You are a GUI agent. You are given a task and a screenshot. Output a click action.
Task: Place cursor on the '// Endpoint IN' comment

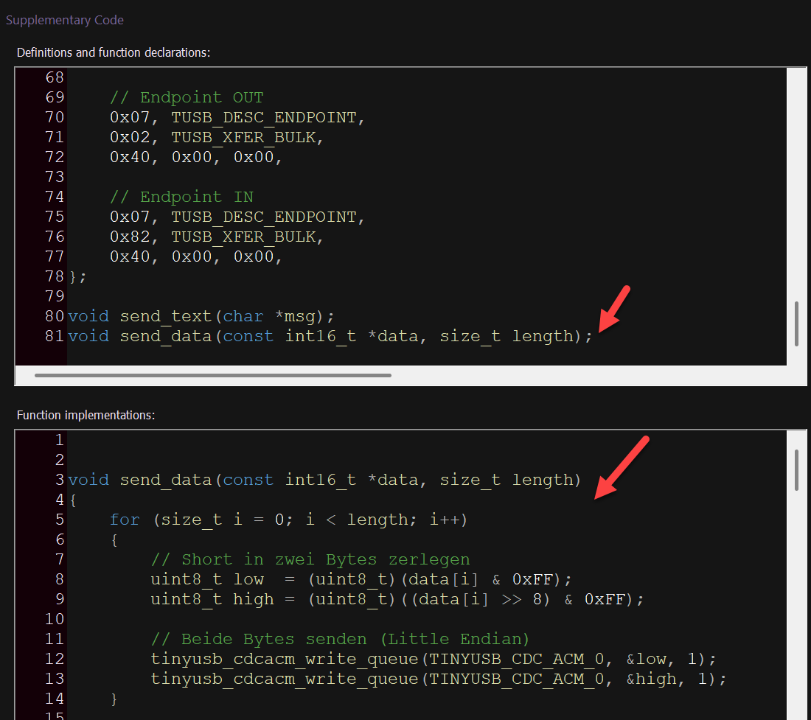click(181, 197)
